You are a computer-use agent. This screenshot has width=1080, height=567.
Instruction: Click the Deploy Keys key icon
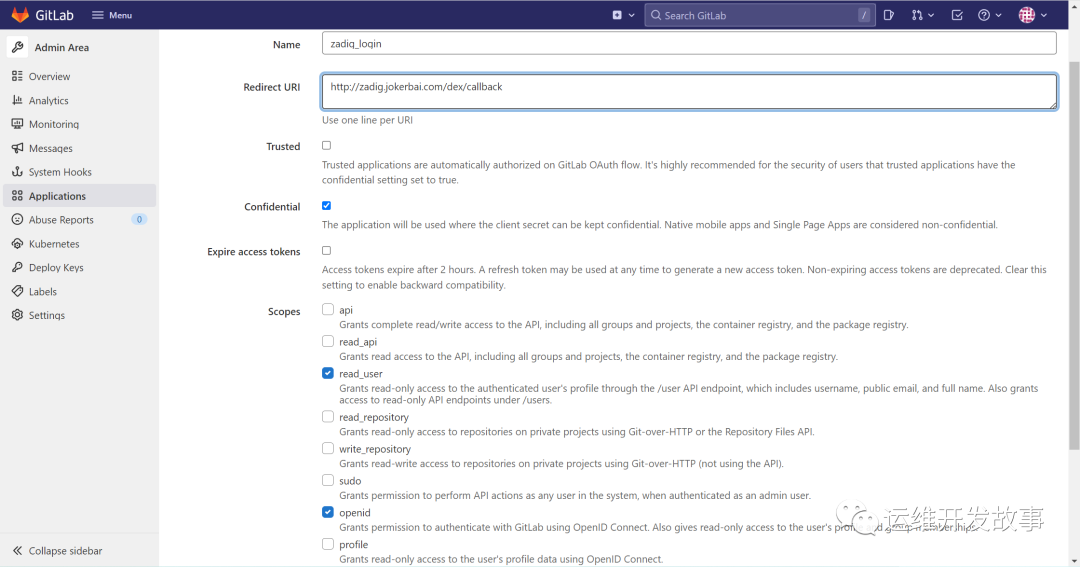click(x=17, y=267)
